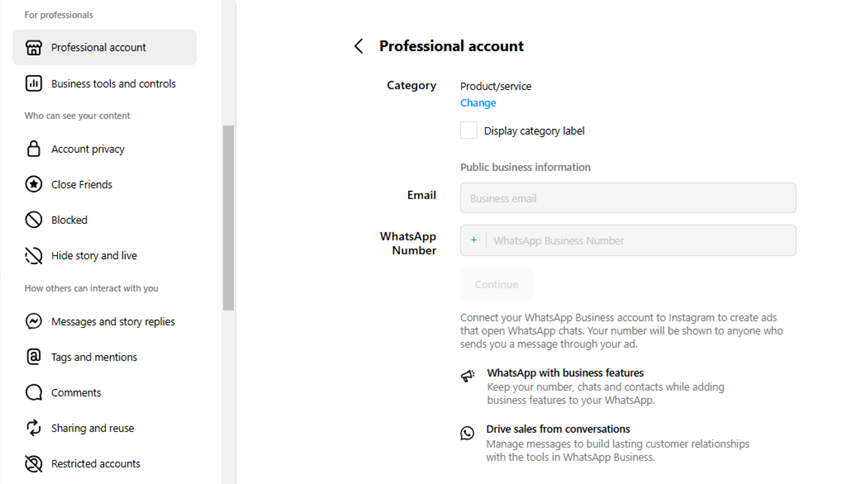Open Professional account settings in sidebar

tap(104, 47)
